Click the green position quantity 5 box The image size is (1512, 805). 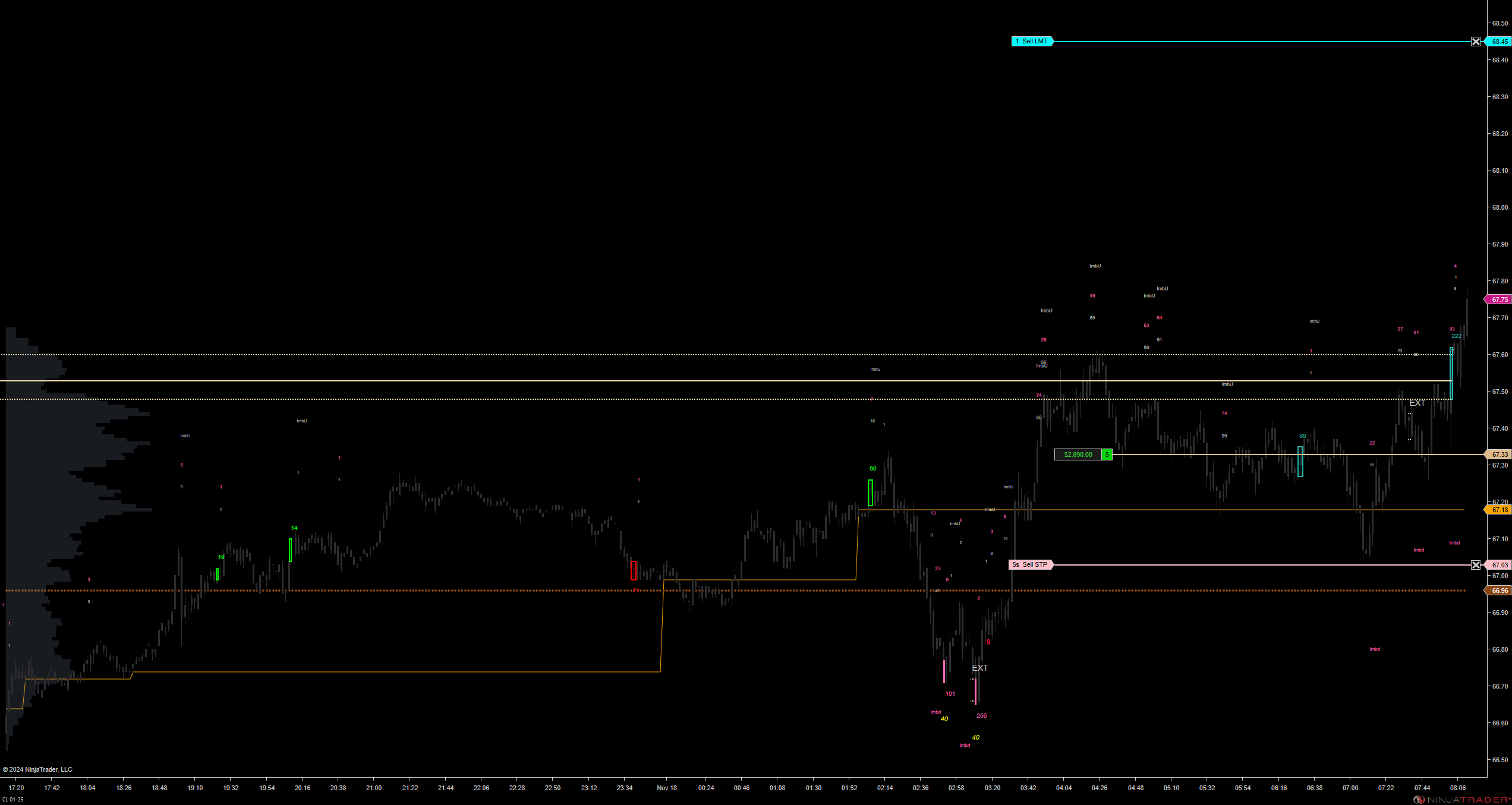pos(1107,455)
